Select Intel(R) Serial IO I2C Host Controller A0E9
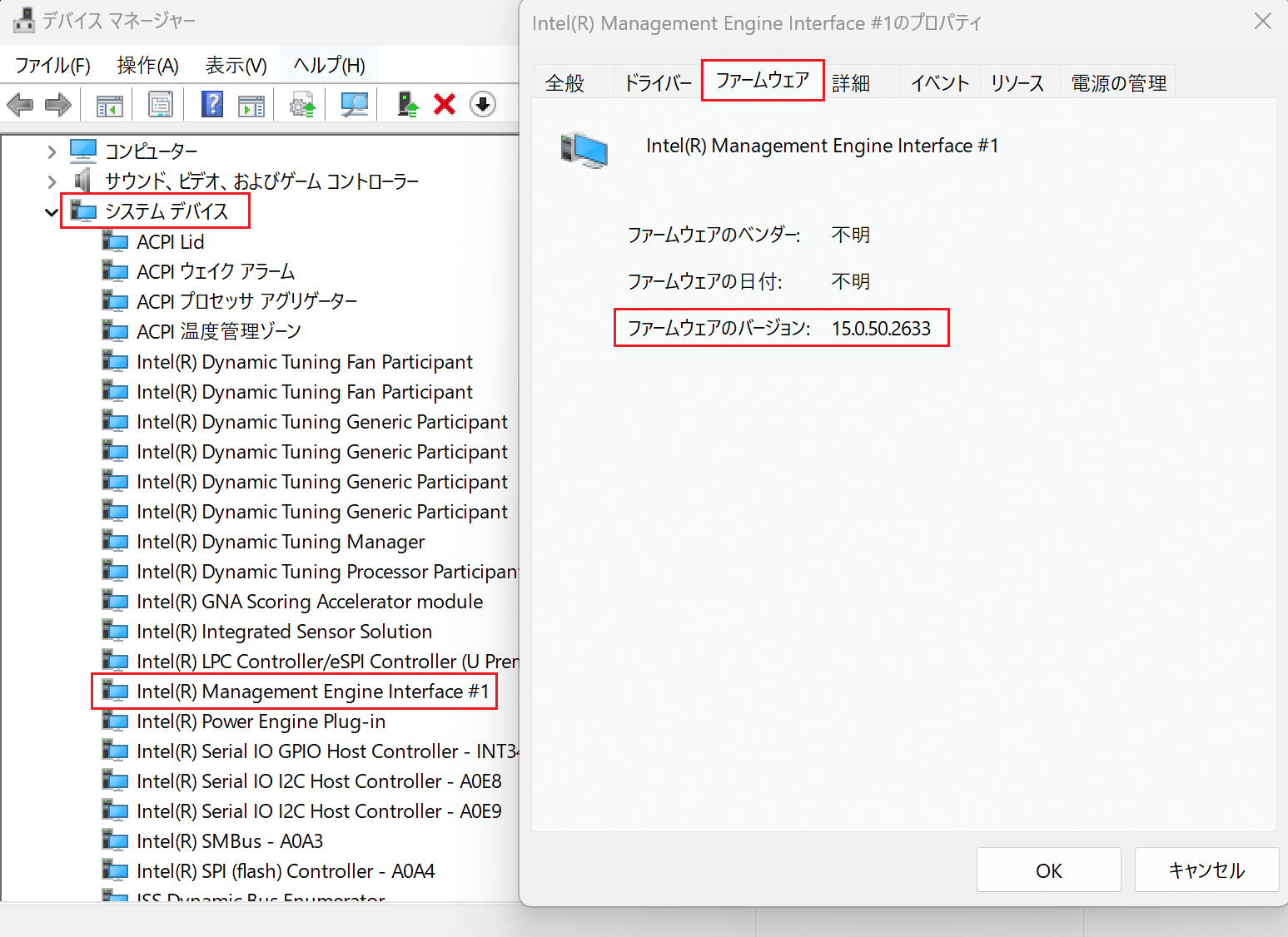Image resolution: width=1288 pixels, height=937 pixels. [319, 811]
